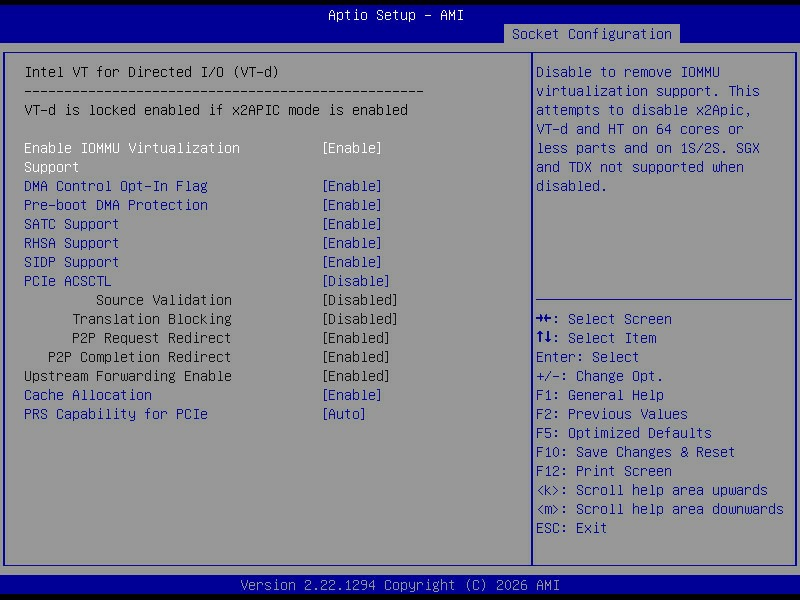This screenshot has width=800, height=600.
Task: Click the Intel VT for Directed I/O heading
Action: (x=152, y=72)
